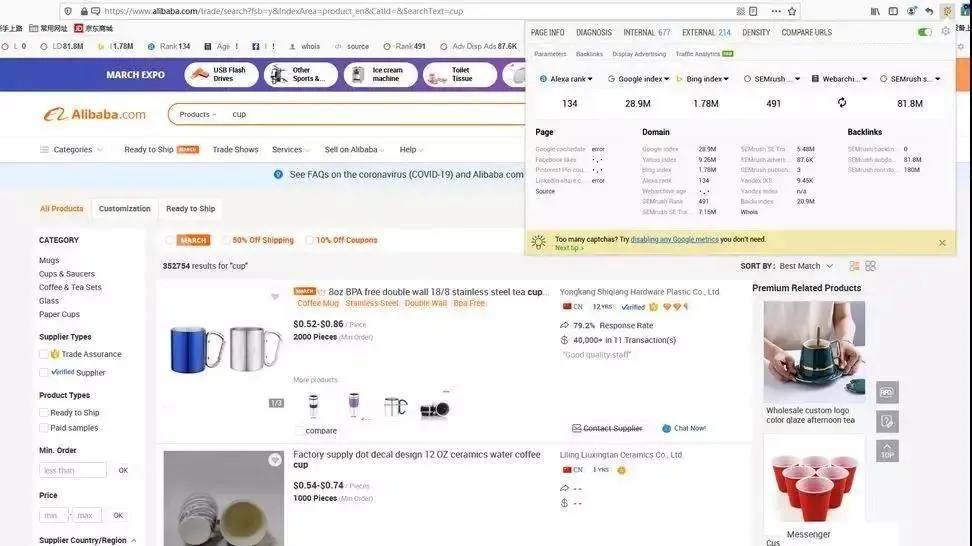Click the Firefox library icon in toolbar
Screen dimensions: 972x546
coord(876,11)
